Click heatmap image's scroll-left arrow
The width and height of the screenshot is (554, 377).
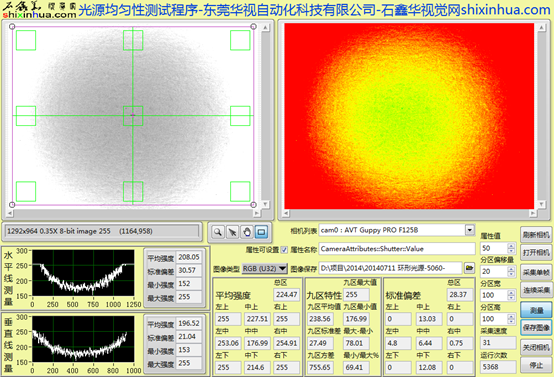coord(286,213)
